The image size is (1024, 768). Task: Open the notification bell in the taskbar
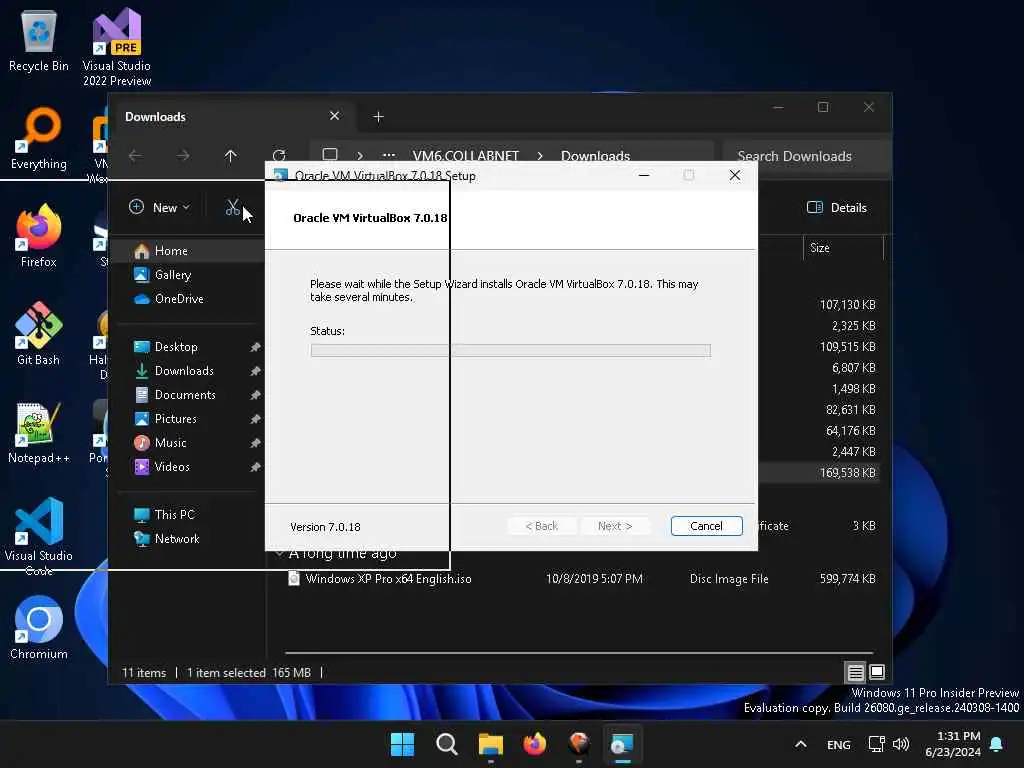pyautogui.click(x=997, y=744)
